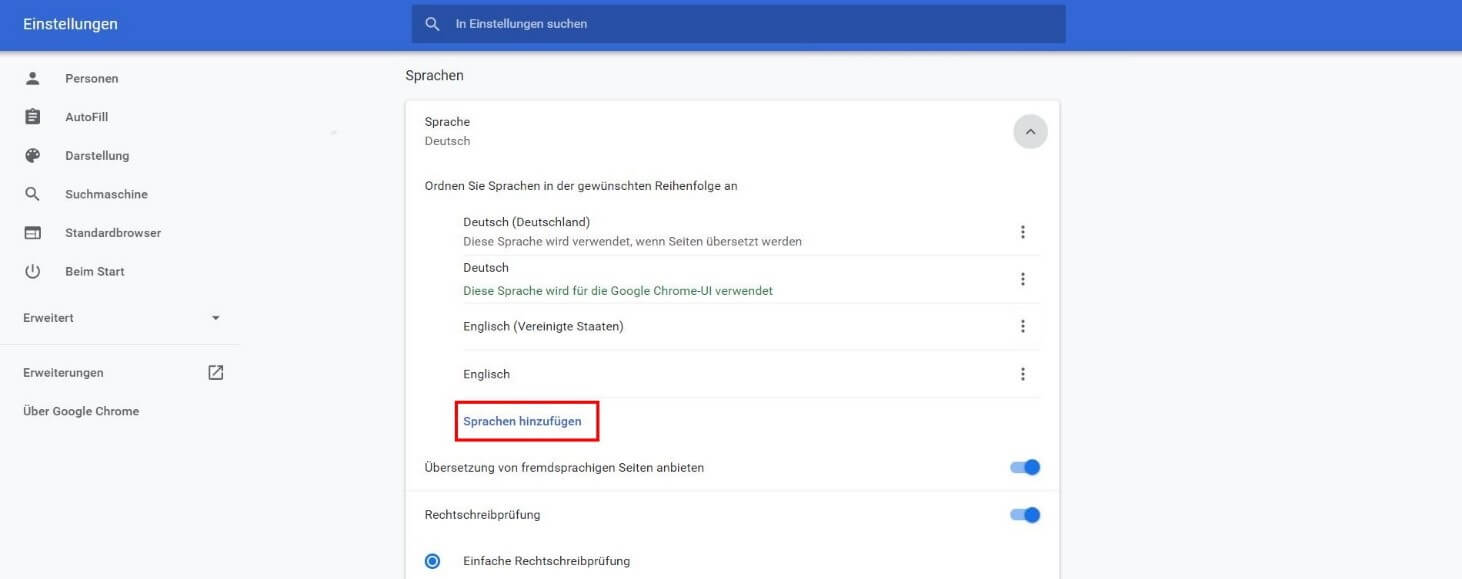This screenshot has height=579, width=1462.
Task: Click the Beim Start power icon
Action: coord(33,271)
